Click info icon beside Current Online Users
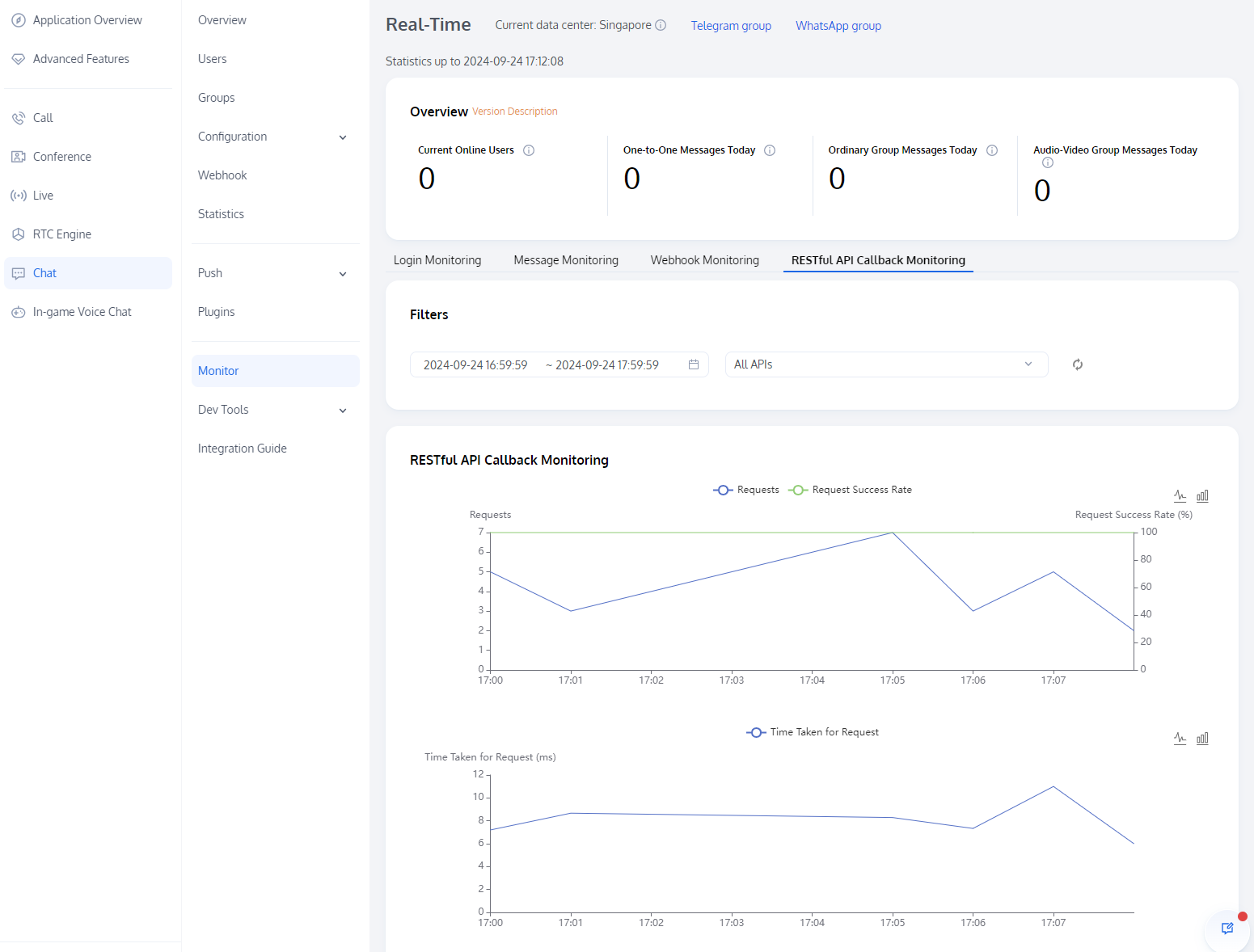1254x952 pixels. click(529, 150)
